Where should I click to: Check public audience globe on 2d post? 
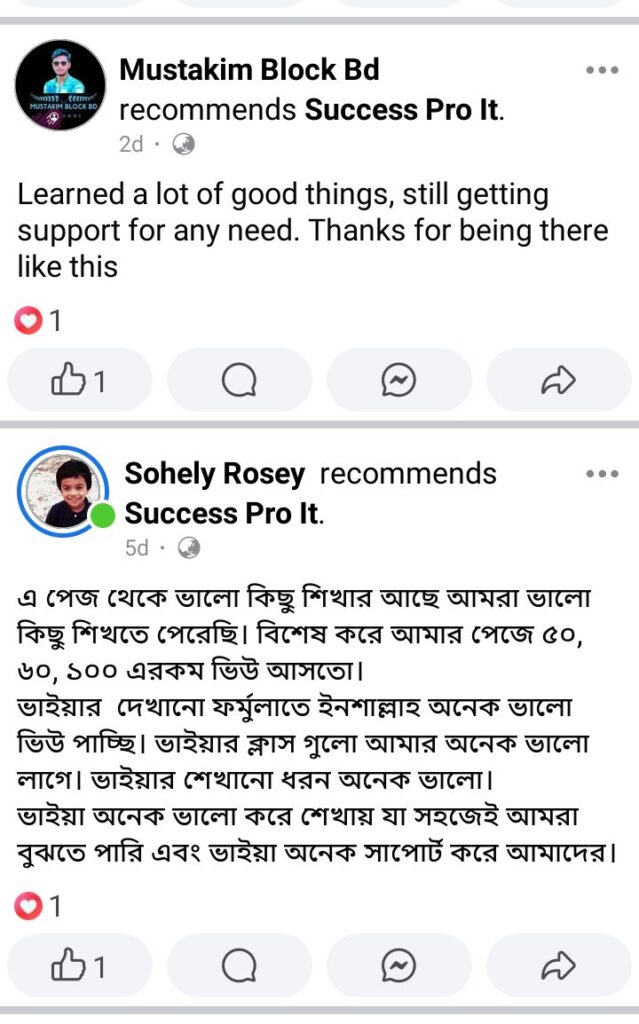pos(184,144)
